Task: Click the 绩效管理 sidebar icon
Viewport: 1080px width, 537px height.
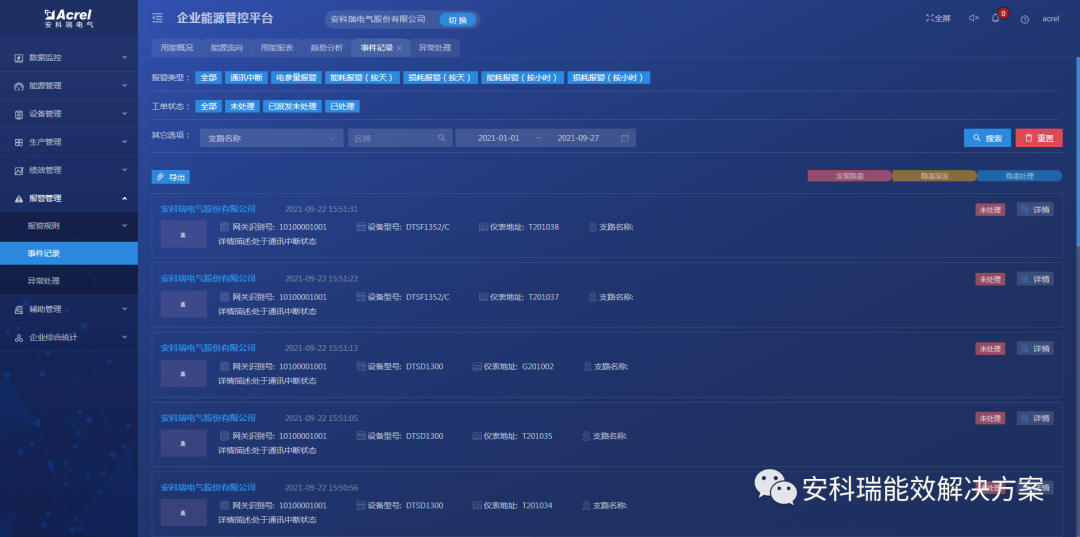Action: [19, 170]
